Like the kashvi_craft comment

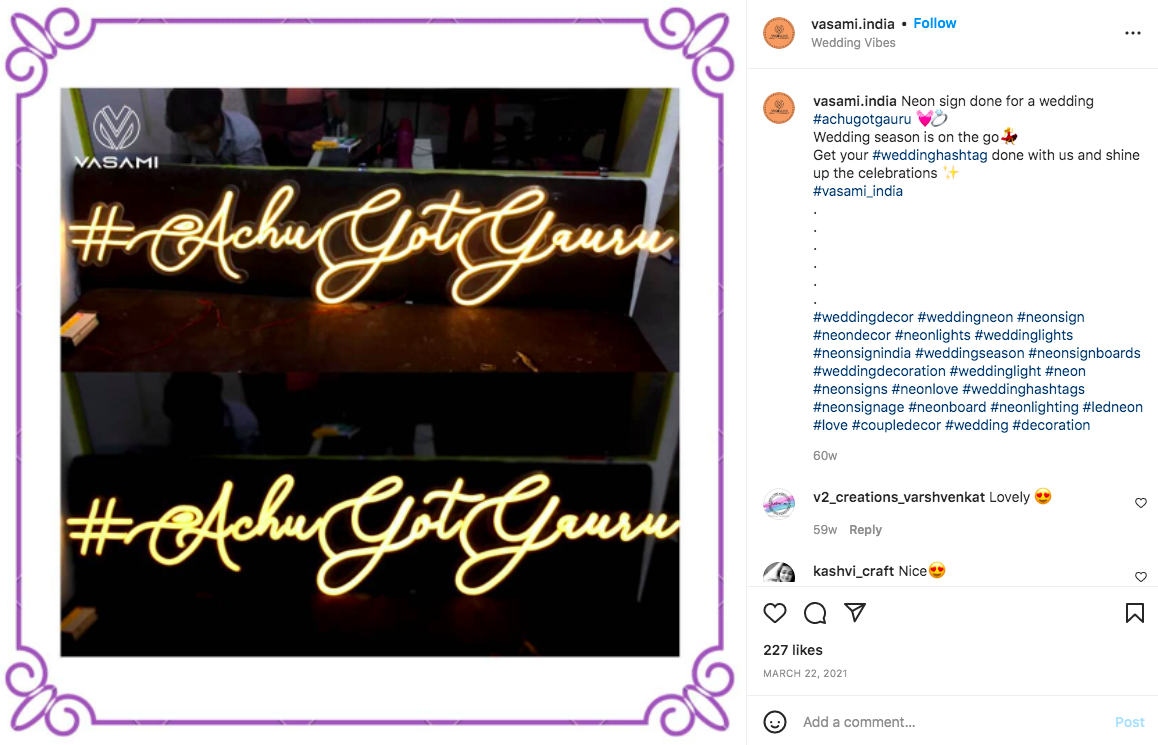tap(1141, 577)
